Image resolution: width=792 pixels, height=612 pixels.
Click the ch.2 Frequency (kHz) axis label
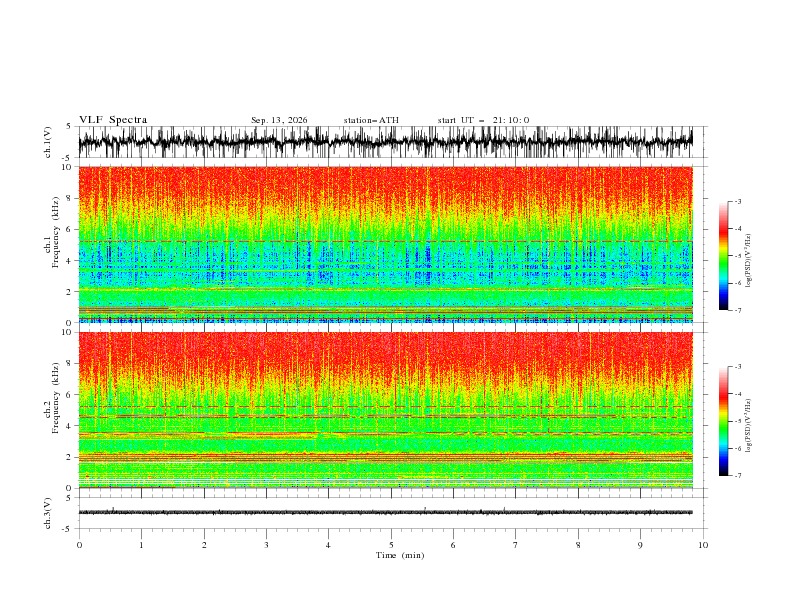53,410
